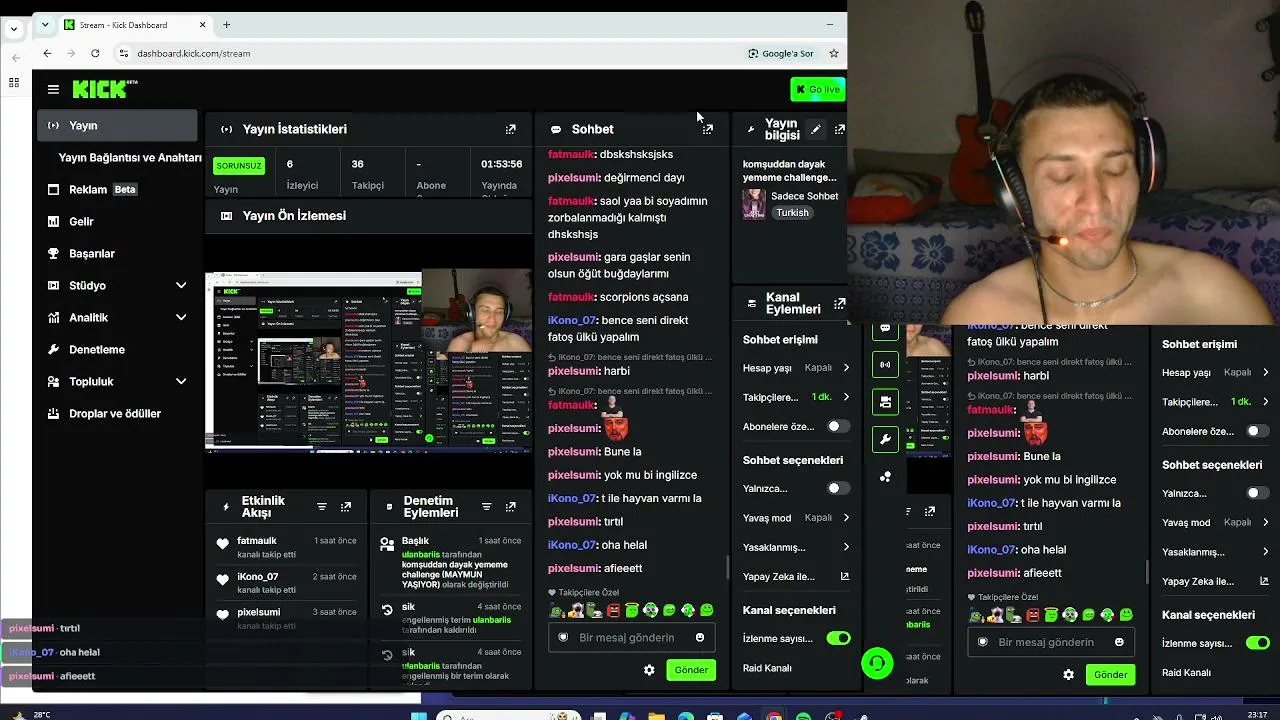This screenshot has width=1280, height=720.
Task: Open the emoji picker in the browser chat box
Action: click(700, 637)
